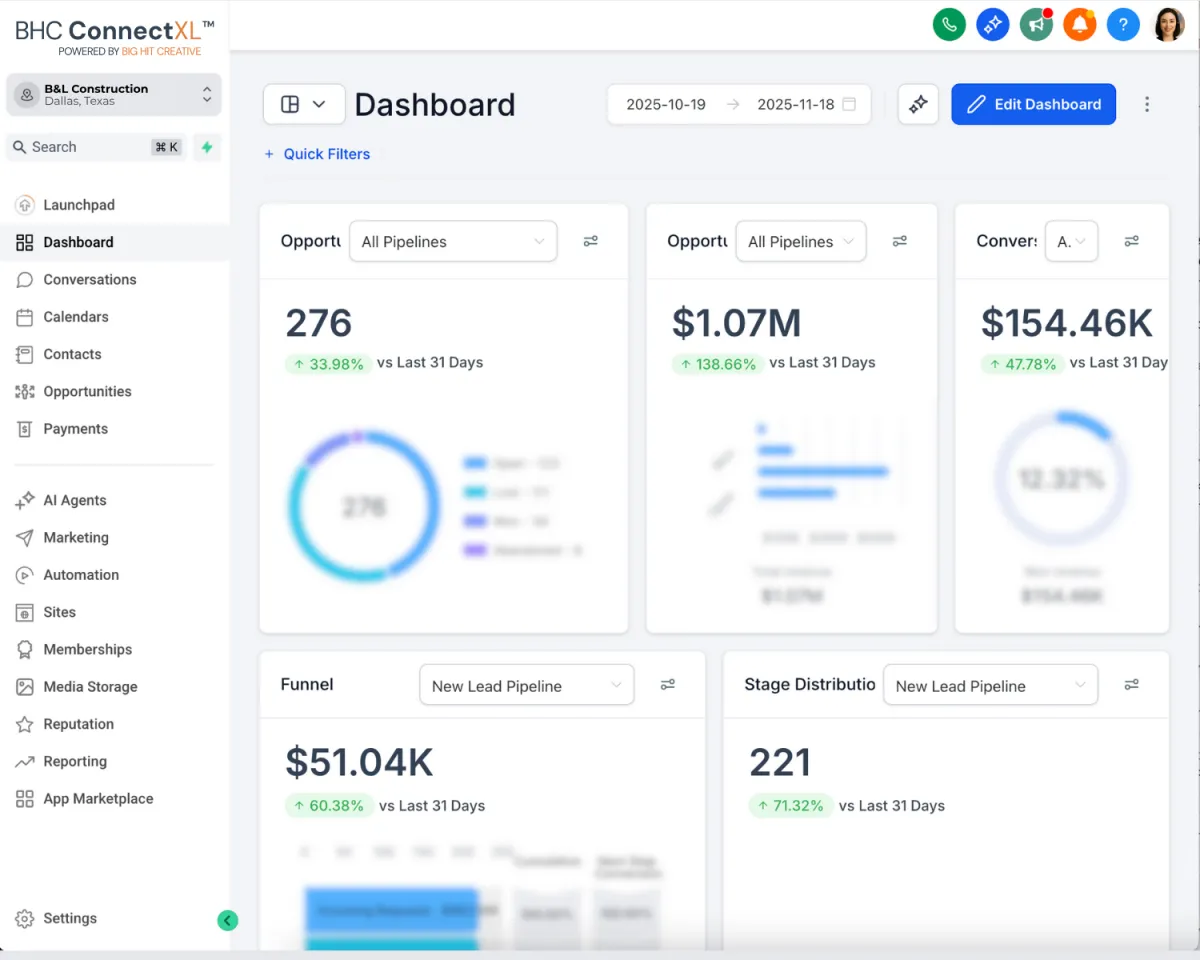Click the Automation play icon
Viewport: 1200px width, 960px height.
[x=25, y=575]
